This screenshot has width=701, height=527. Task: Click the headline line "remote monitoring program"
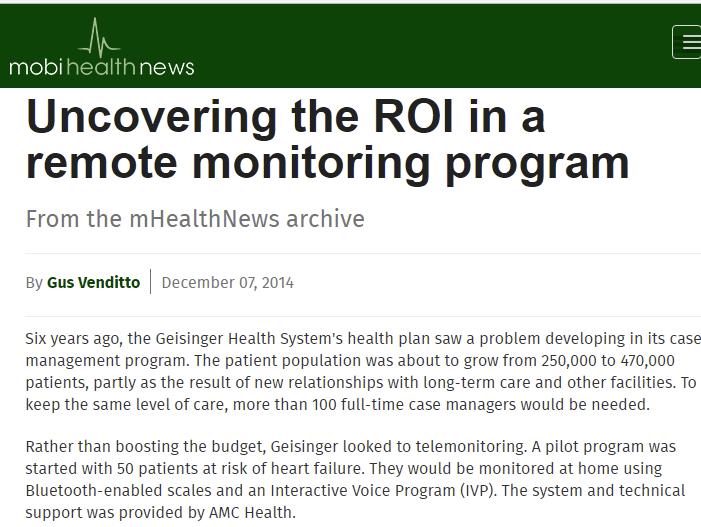327,163
